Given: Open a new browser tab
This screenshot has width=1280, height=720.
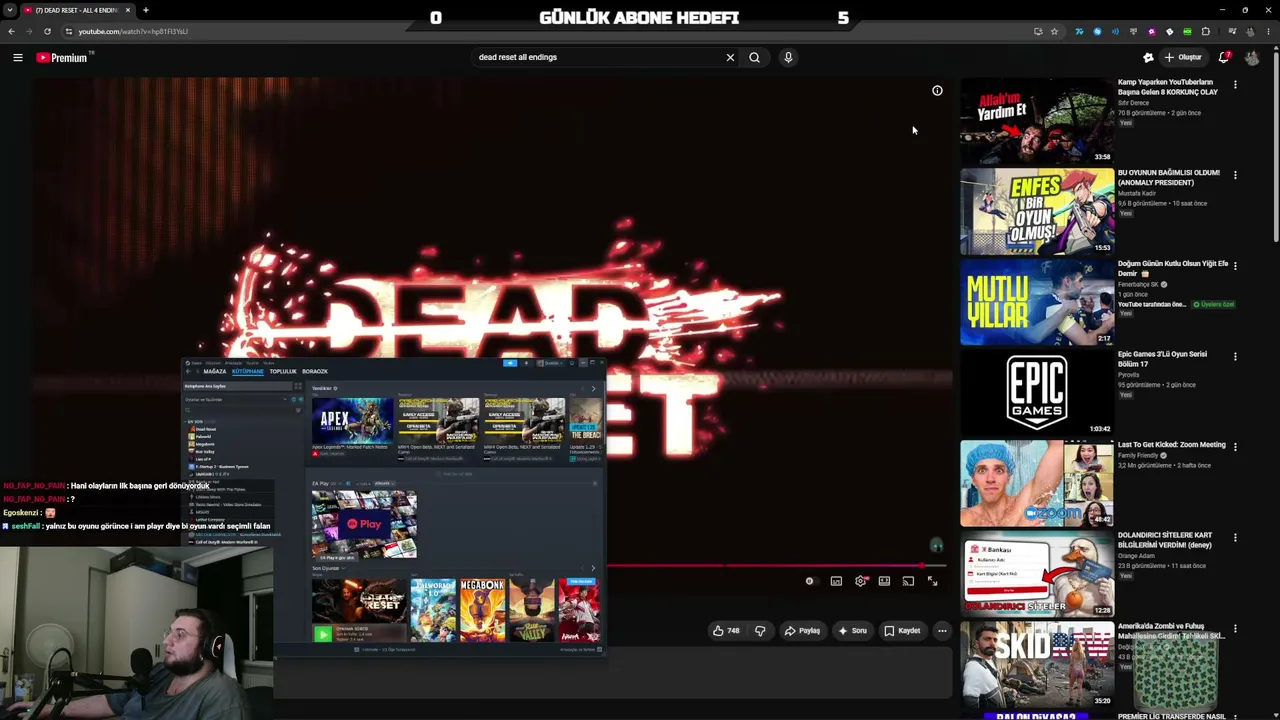Looking at the screenshot, I should point(146,10).
